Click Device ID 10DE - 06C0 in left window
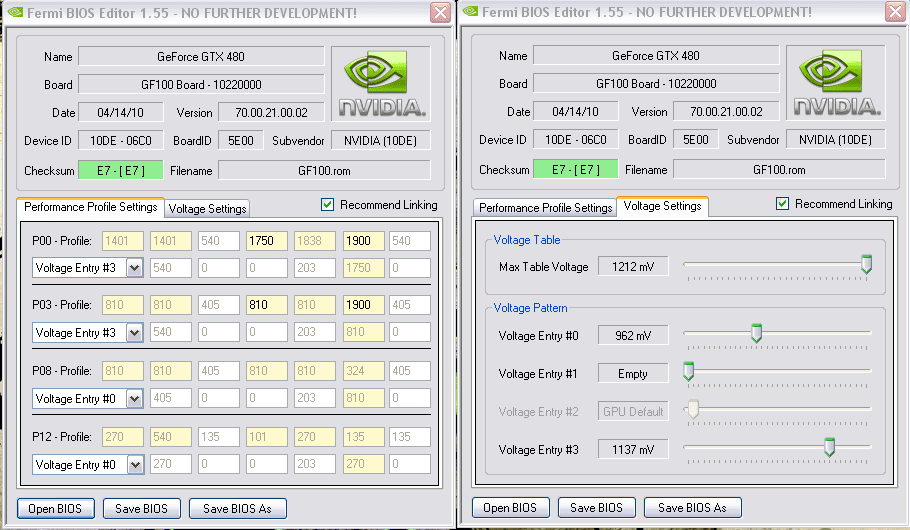This screenshot has width=910, height=530. click(121, 140)
